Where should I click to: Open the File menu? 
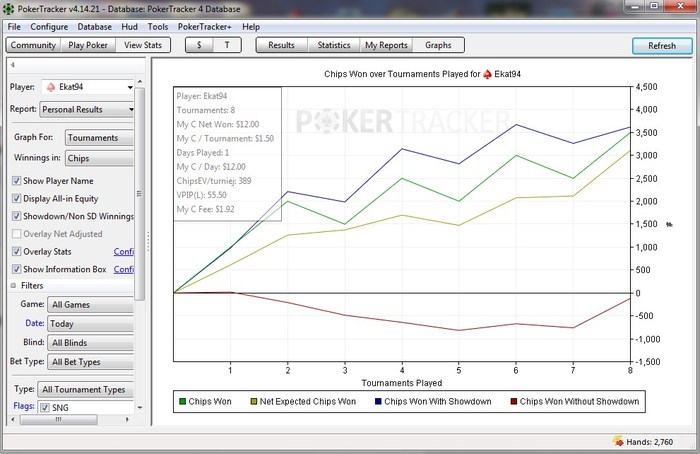pyautogui.click(x=14, y=27)
